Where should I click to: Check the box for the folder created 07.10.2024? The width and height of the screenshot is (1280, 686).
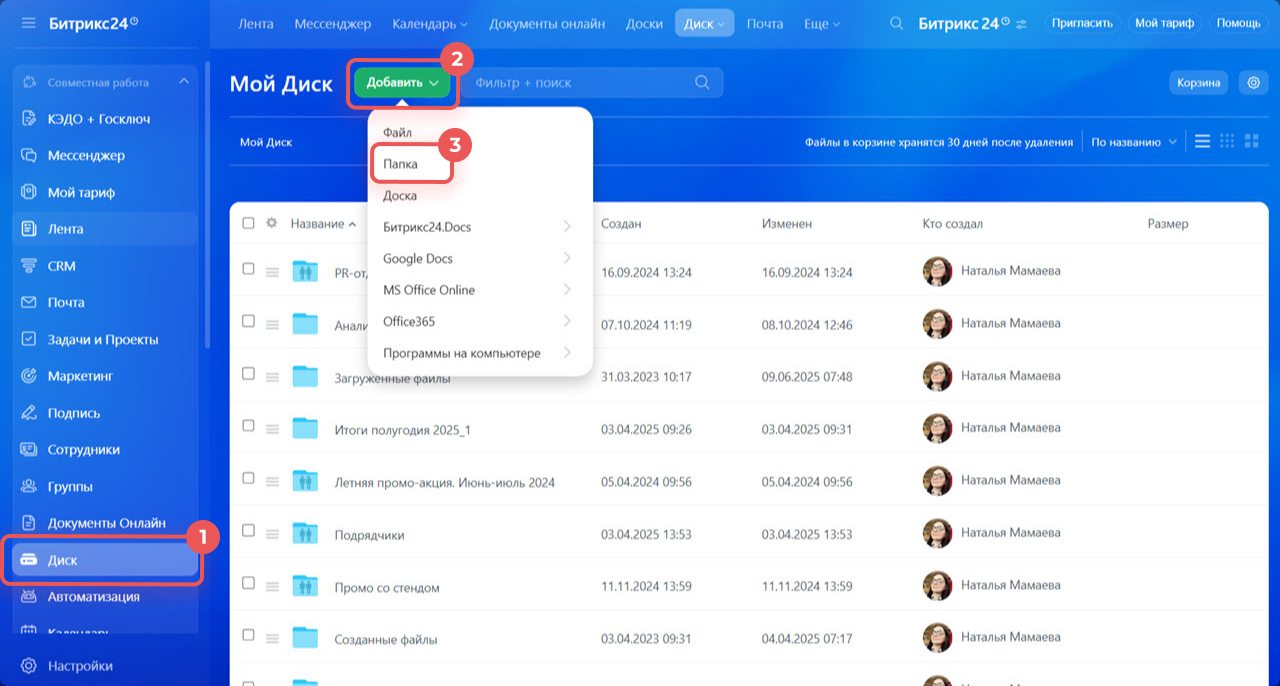248,321
